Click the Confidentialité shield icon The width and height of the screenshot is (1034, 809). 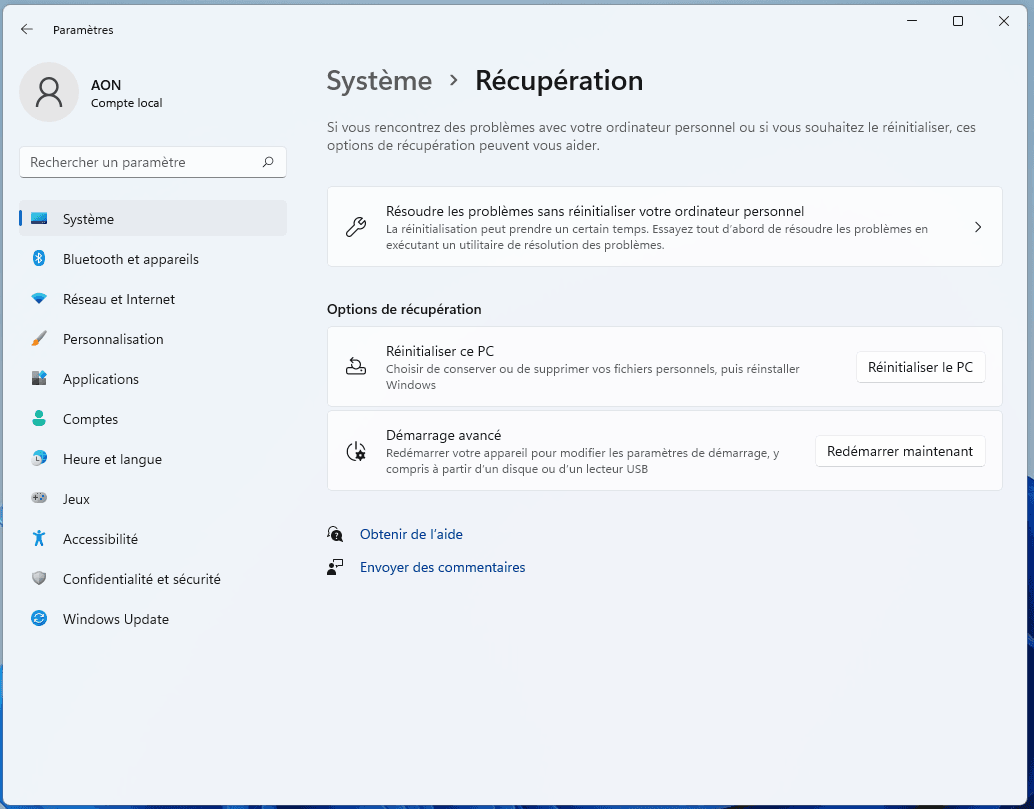click(39, 578)
